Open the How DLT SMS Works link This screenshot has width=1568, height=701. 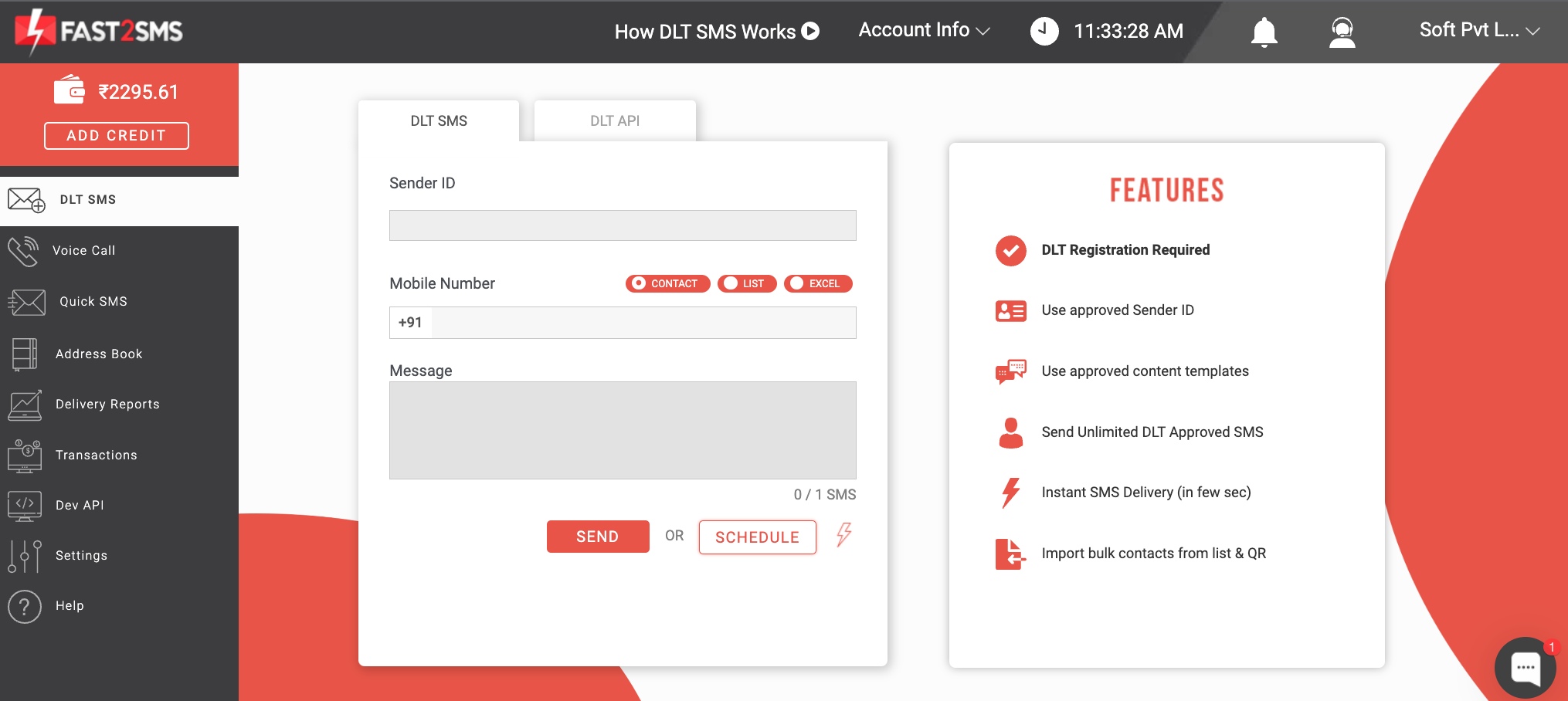point(705,32)
